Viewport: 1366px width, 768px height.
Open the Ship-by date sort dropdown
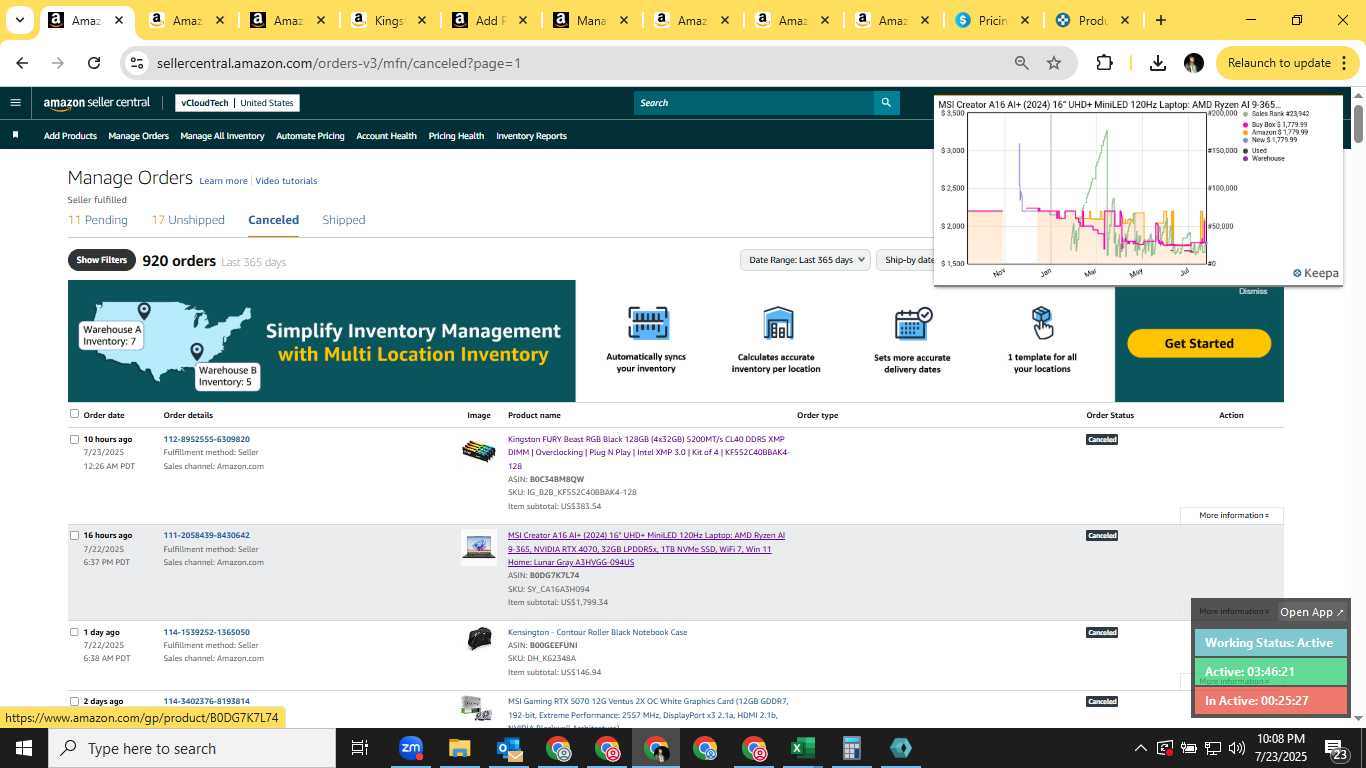click(x=905, y=260)
